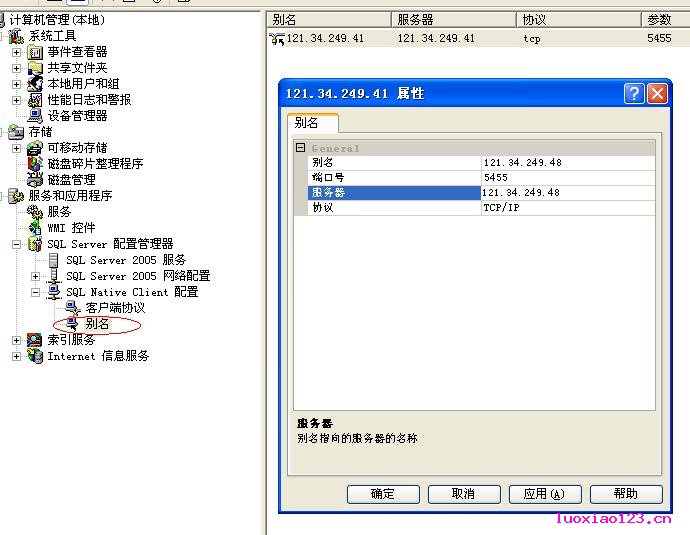Select the Server (服务器) property row label
The image size is (690, 535).
394,193
